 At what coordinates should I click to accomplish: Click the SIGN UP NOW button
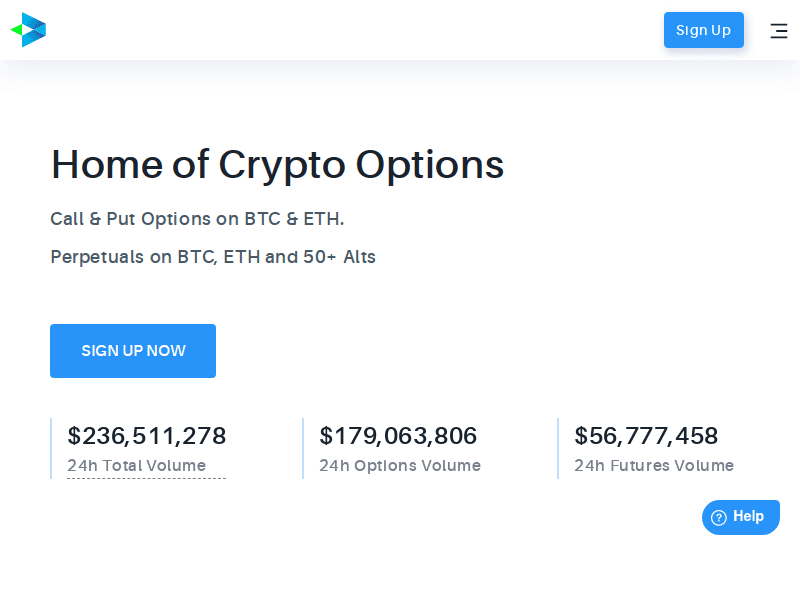(133, 351)
